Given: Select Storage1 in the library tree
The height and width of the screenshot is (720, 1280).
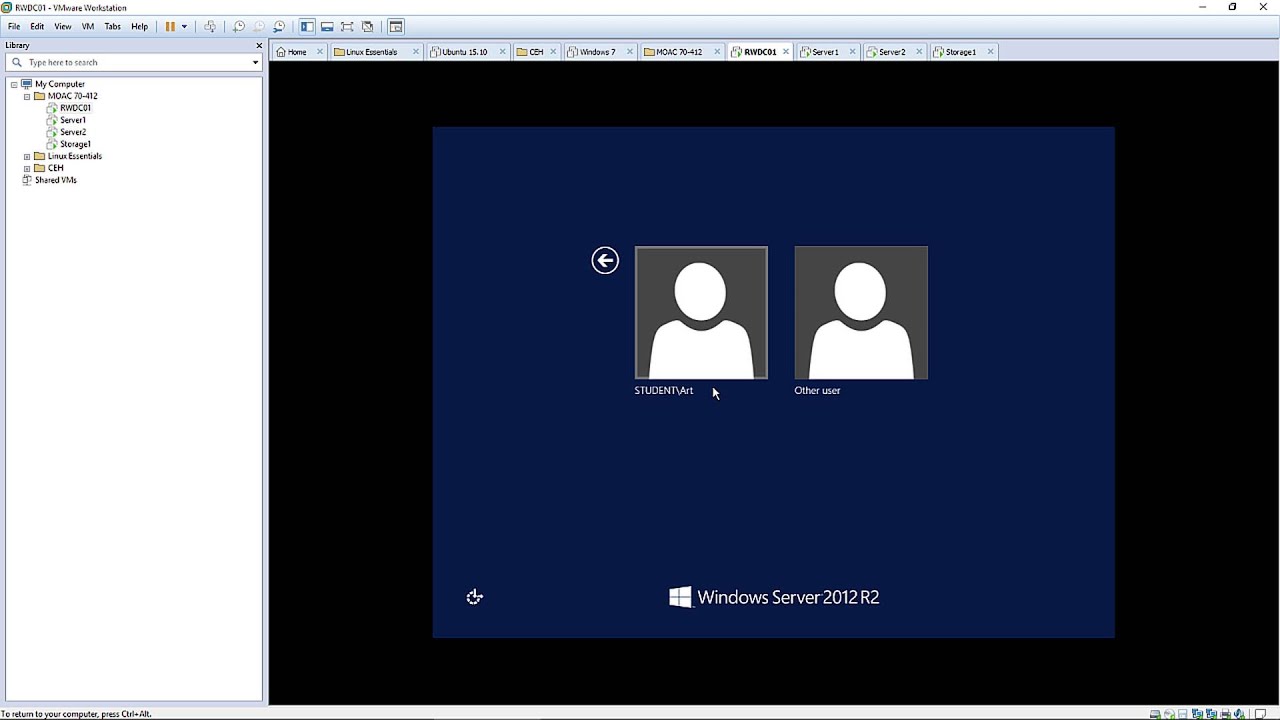Looking at the screenshot, I should 75,144.
